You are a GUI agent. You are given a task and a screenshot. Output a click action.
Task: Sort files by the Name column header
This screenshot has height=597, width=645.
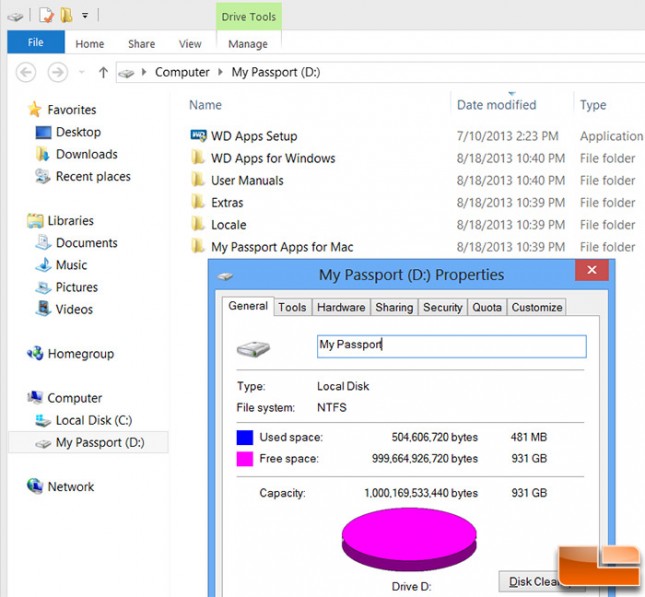click(x=205, y=105)
